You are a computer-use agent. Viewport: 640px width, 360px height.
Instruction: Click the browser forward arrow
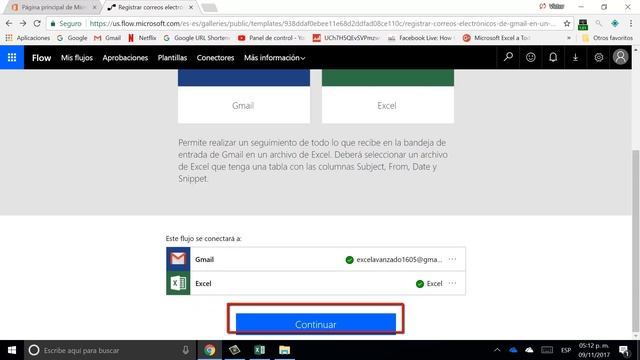pyautogui.click(x=23, y=24)
